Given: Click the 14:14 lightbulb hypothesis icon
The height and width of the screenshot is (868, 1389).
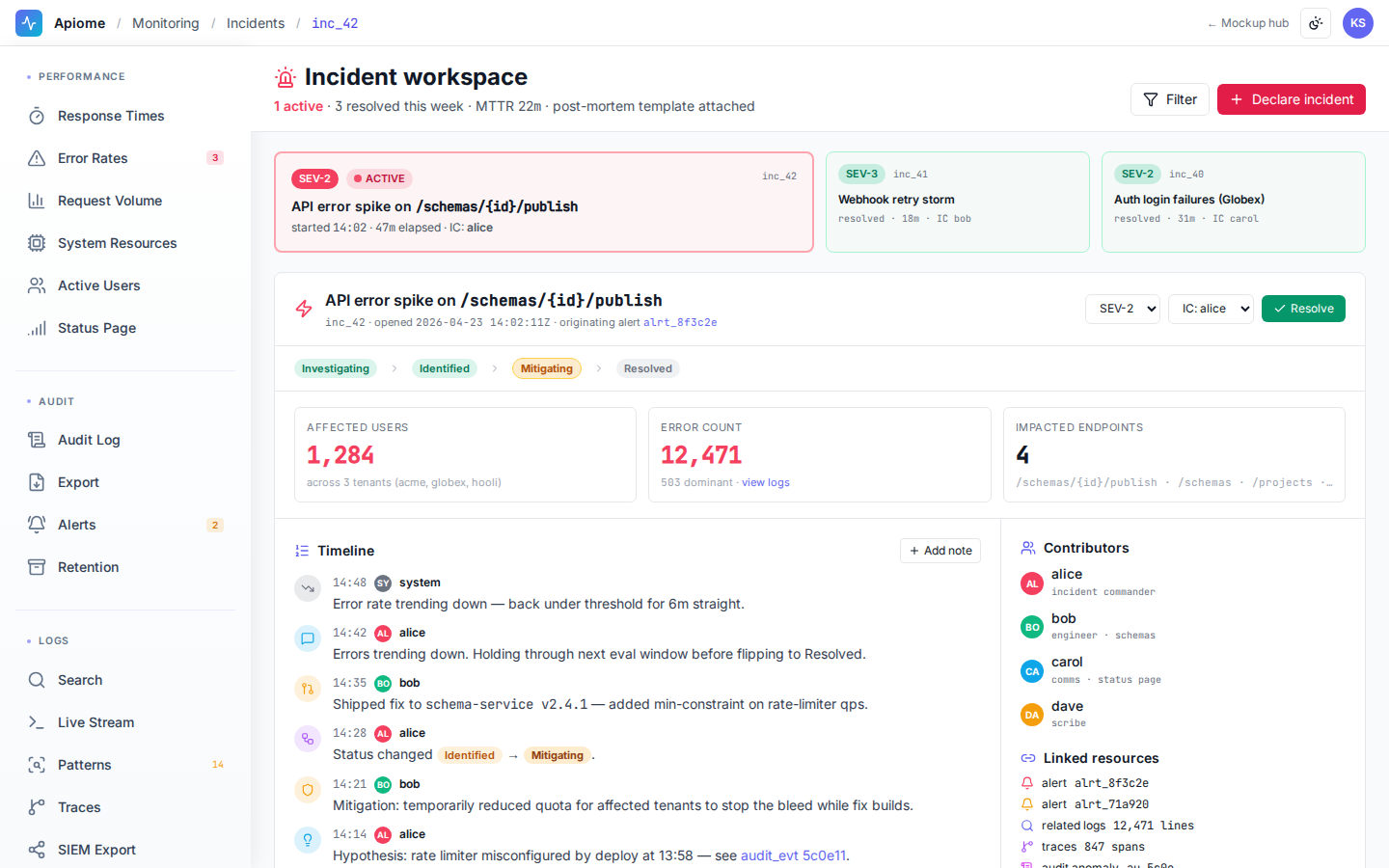Looking at the screenshot, I should point(308,839).
